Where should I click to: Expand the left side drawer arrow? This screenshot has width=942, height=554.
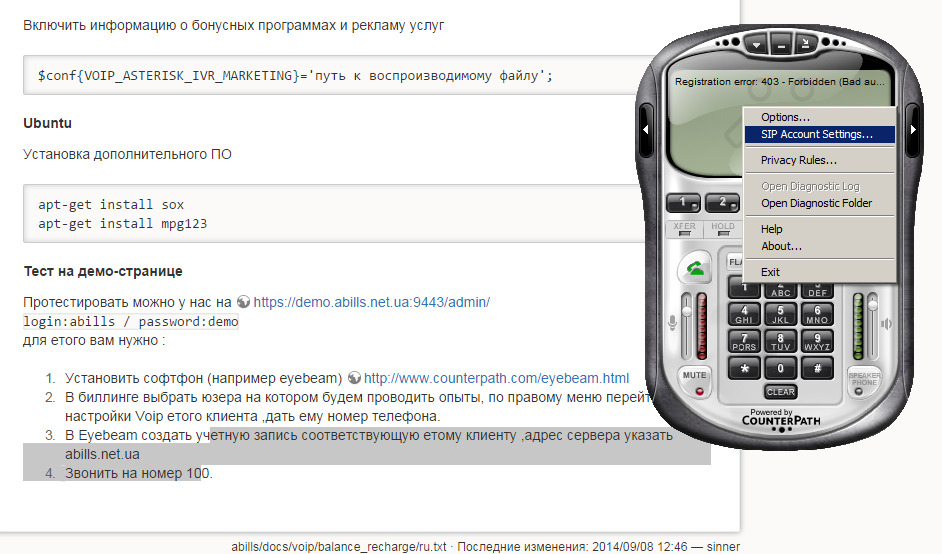[x=646, y=129]
